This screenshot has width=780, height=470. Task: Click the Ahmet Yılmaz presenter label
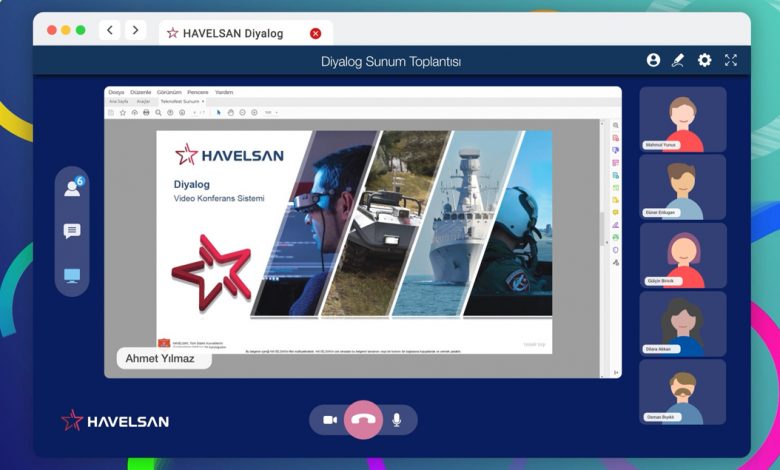(162, 359)
